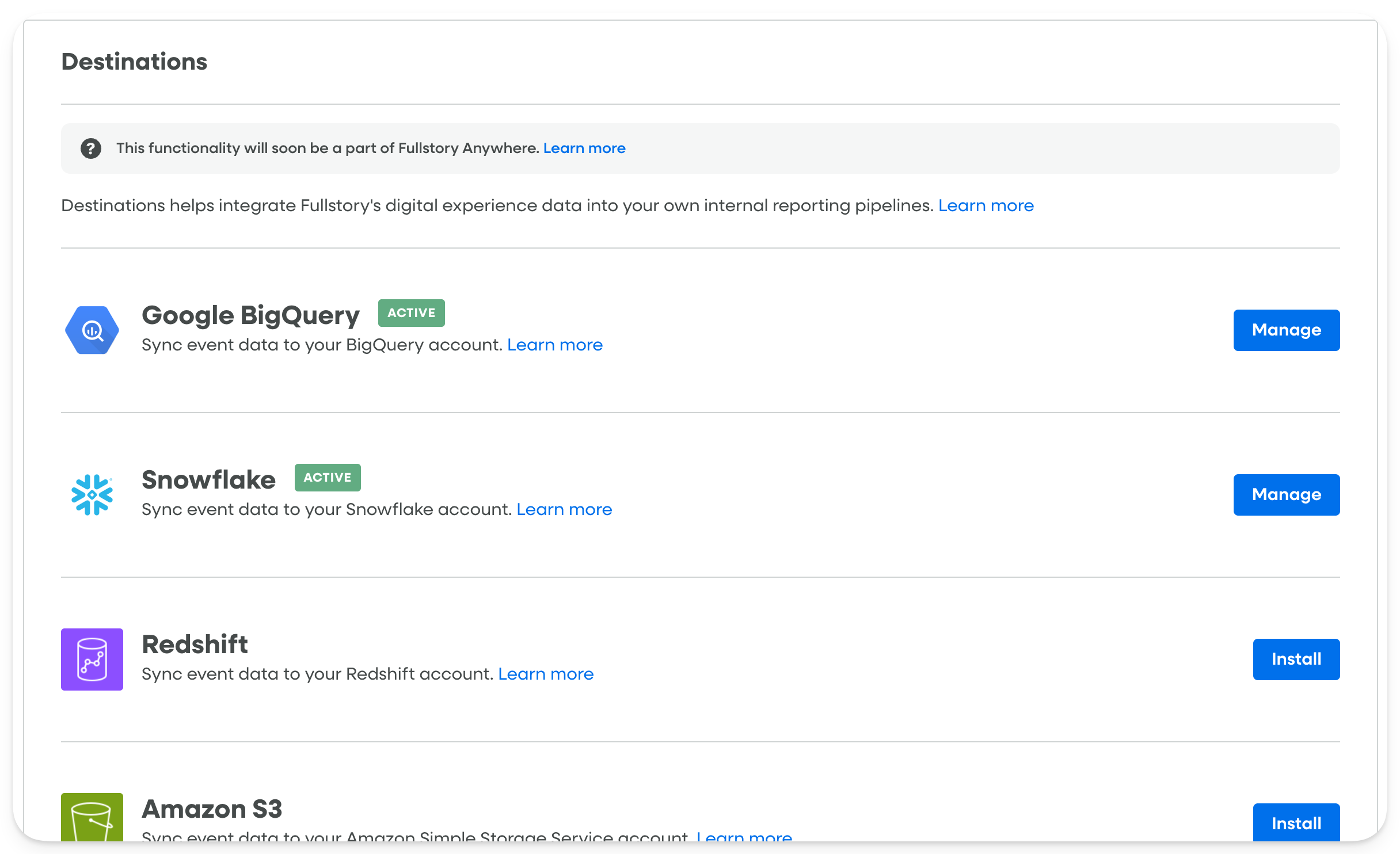This screenshot has width=1400, height=854.
Task: Click the Destinations page heading
Action: 134,62
